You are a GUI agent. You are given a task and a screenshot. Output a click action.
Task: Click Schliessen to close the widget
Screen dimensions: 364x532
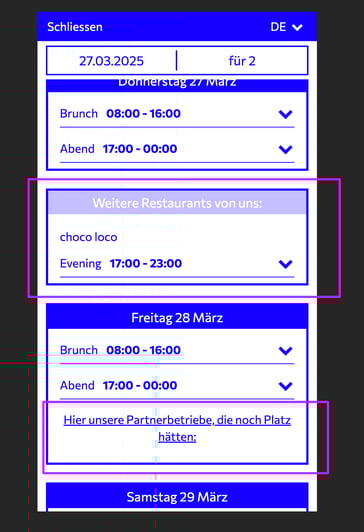pyautogui.click(x=75, y=27)
